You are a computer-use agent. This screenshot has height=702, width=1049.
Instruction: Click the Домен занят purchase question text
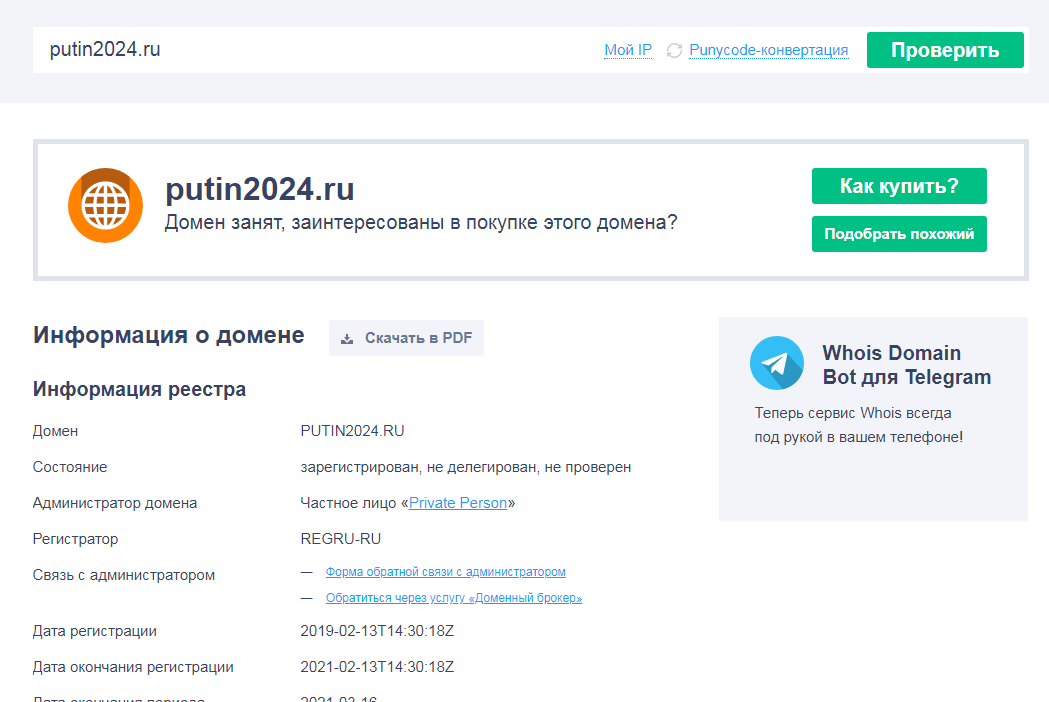pyautogui.click(x=421, y=222)
